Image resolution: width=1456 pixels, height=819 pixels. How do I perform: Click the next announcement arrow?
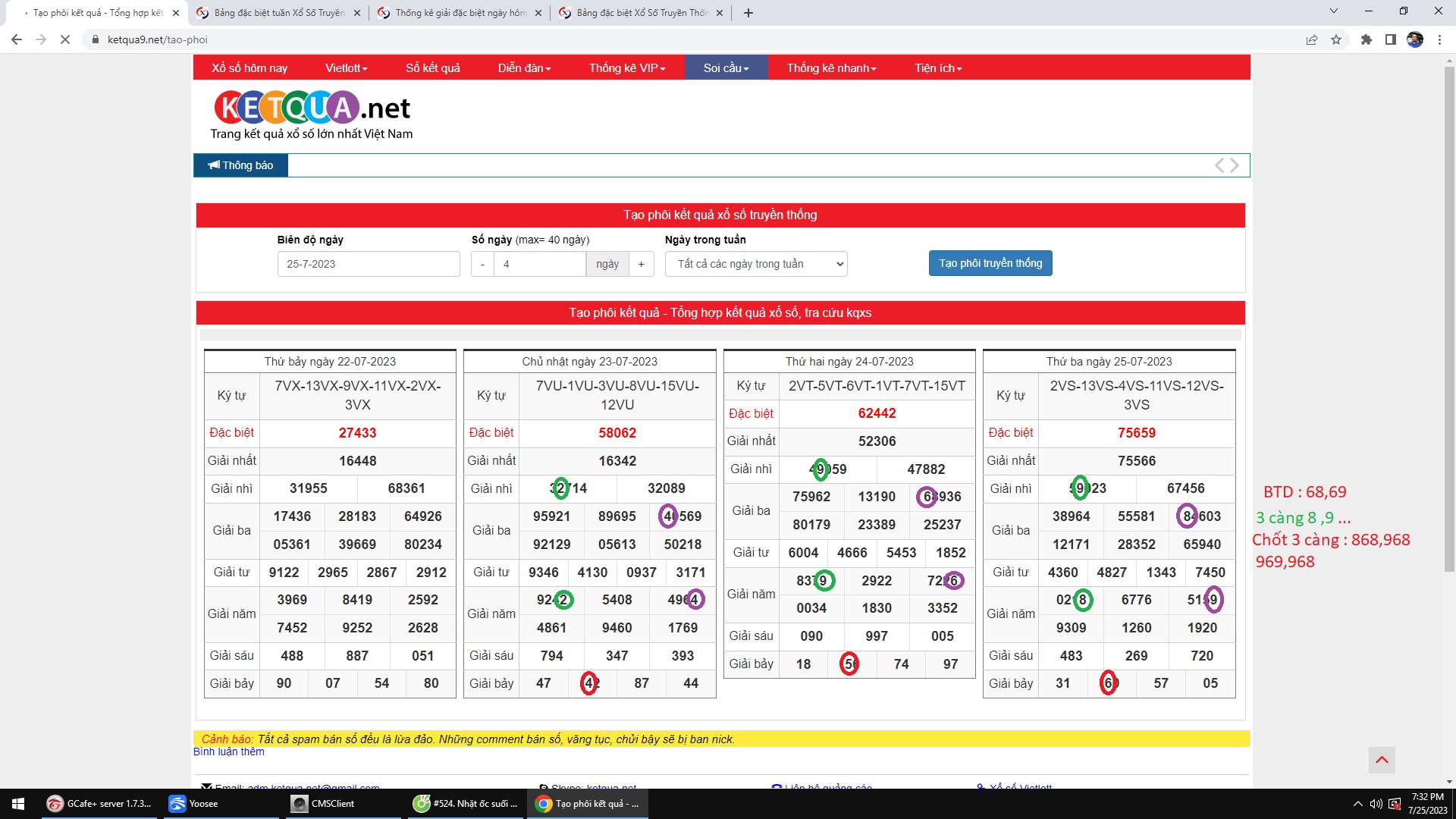[1235, 165]
